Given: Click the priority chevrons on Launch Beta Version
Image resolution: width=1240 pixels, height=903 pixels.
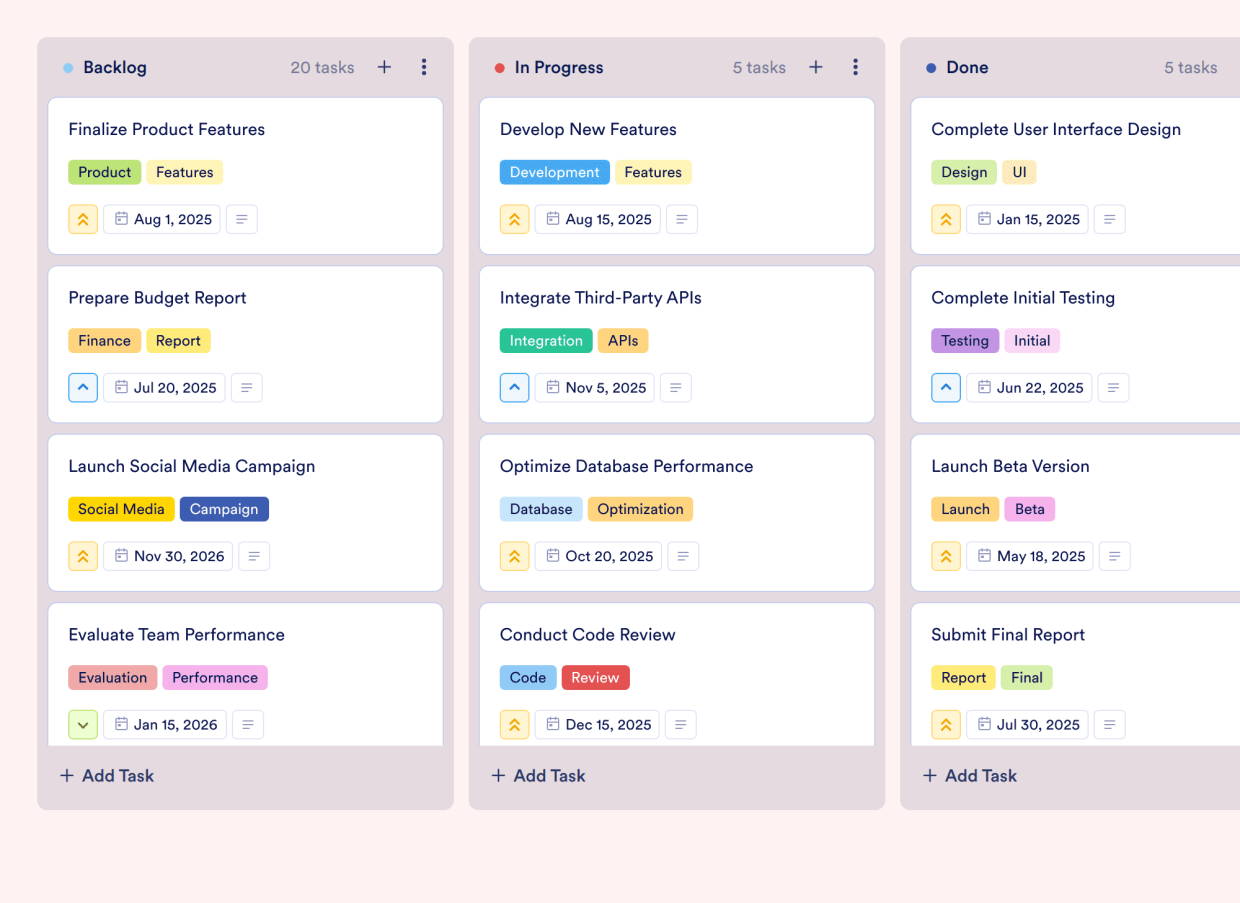Looking at the screenshot, I should pyautogui.click(x=945, y=556).
